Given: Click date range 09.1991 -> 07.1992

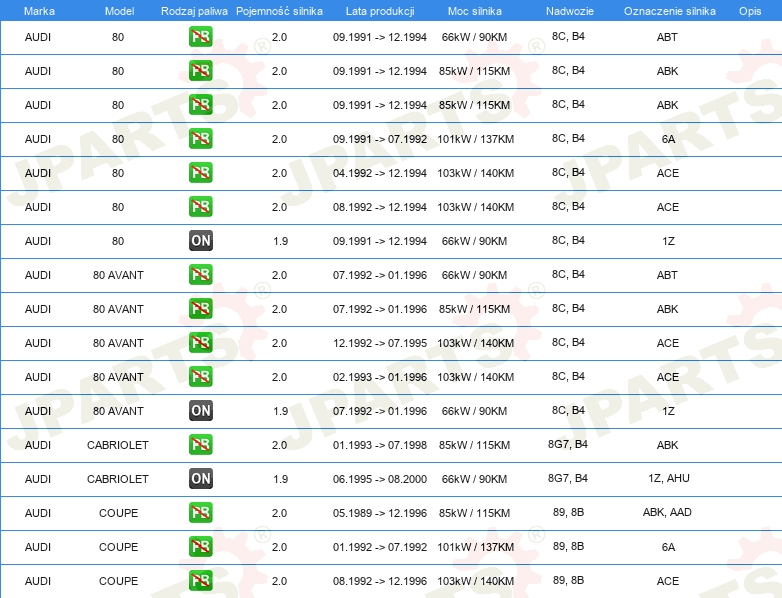Looking at the screenshot, I should (380, 139).
